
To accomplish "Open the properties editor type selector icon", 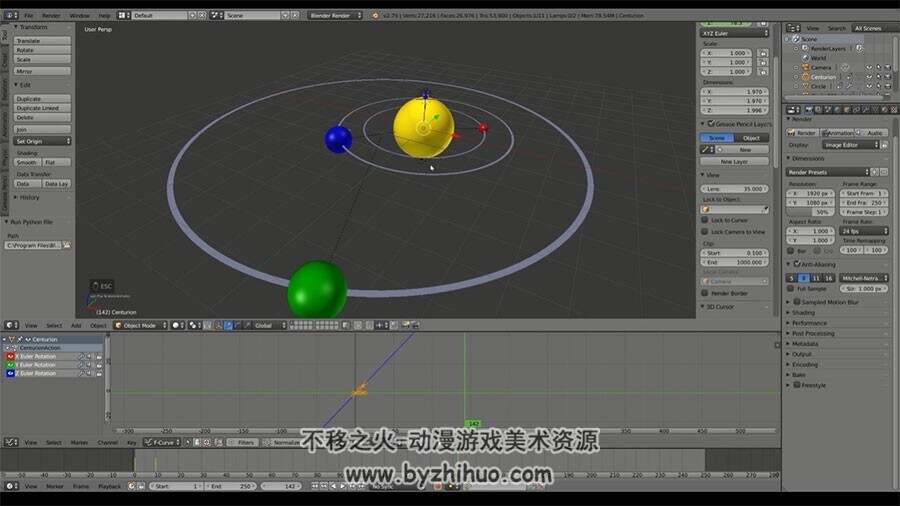I will (x=793, y=110).
